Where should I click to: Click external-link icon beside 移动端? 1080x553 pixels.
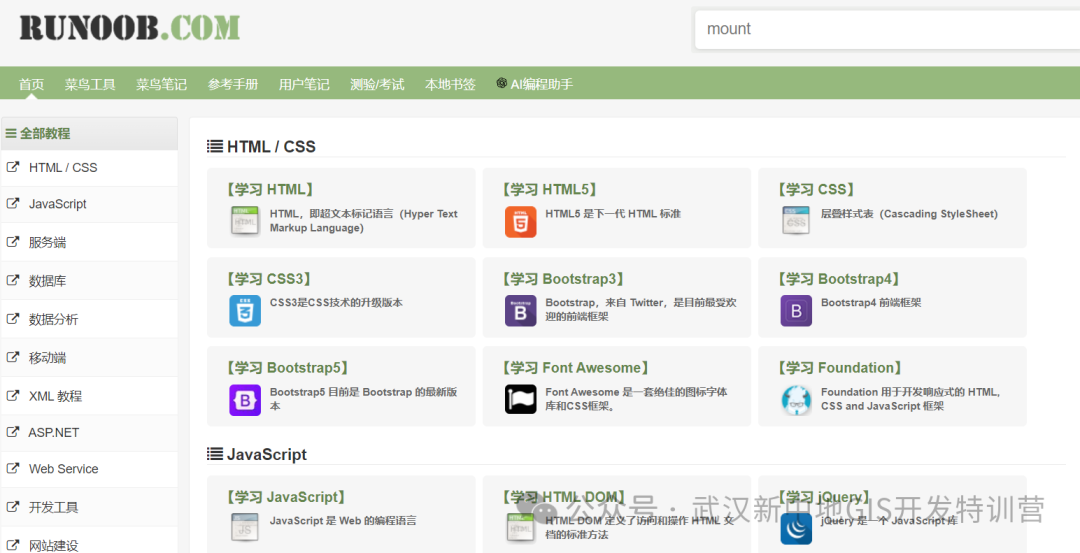click(x=12, y=357)
